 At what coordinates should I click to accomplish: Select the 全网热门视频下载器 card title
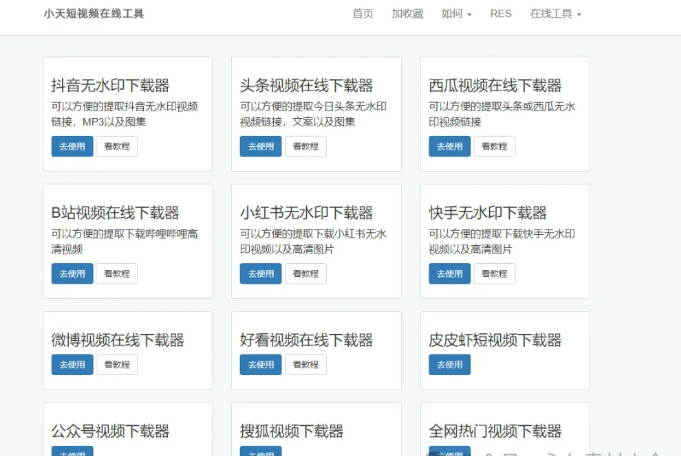point(495,431)
